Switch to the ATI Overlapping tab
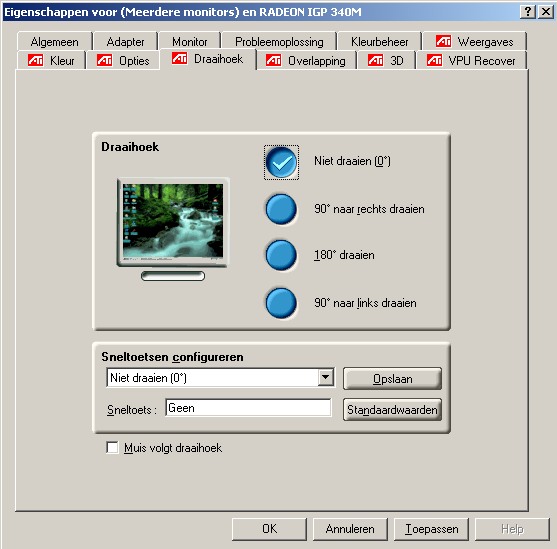 [x=306, y=61]
